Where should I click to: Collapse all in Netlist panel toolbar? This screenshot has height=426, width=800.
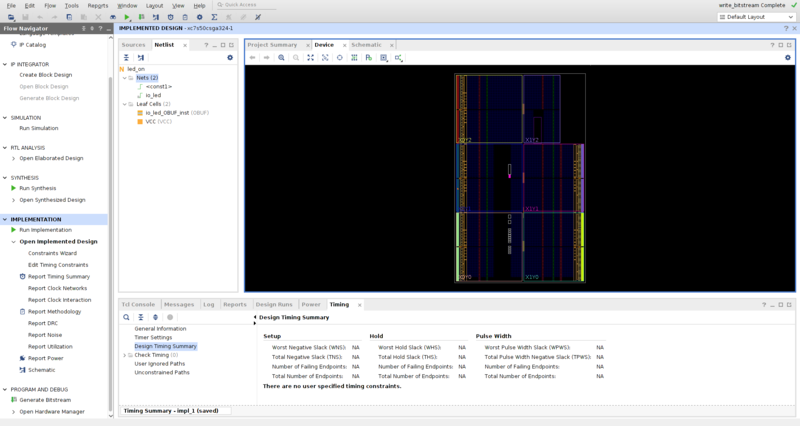[126, 58]
